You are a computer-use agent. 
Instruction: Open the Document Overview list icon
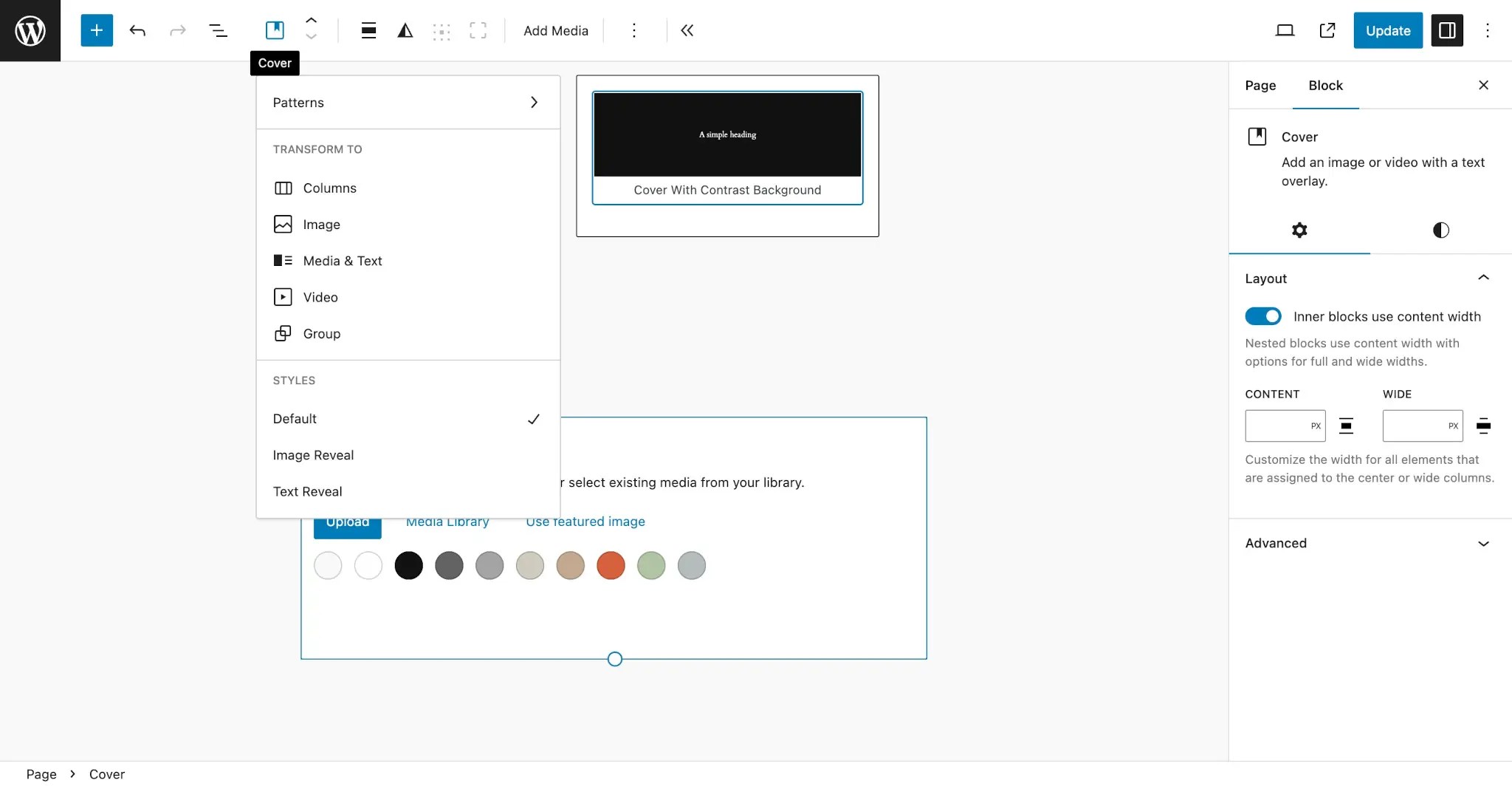click(218, 30)
